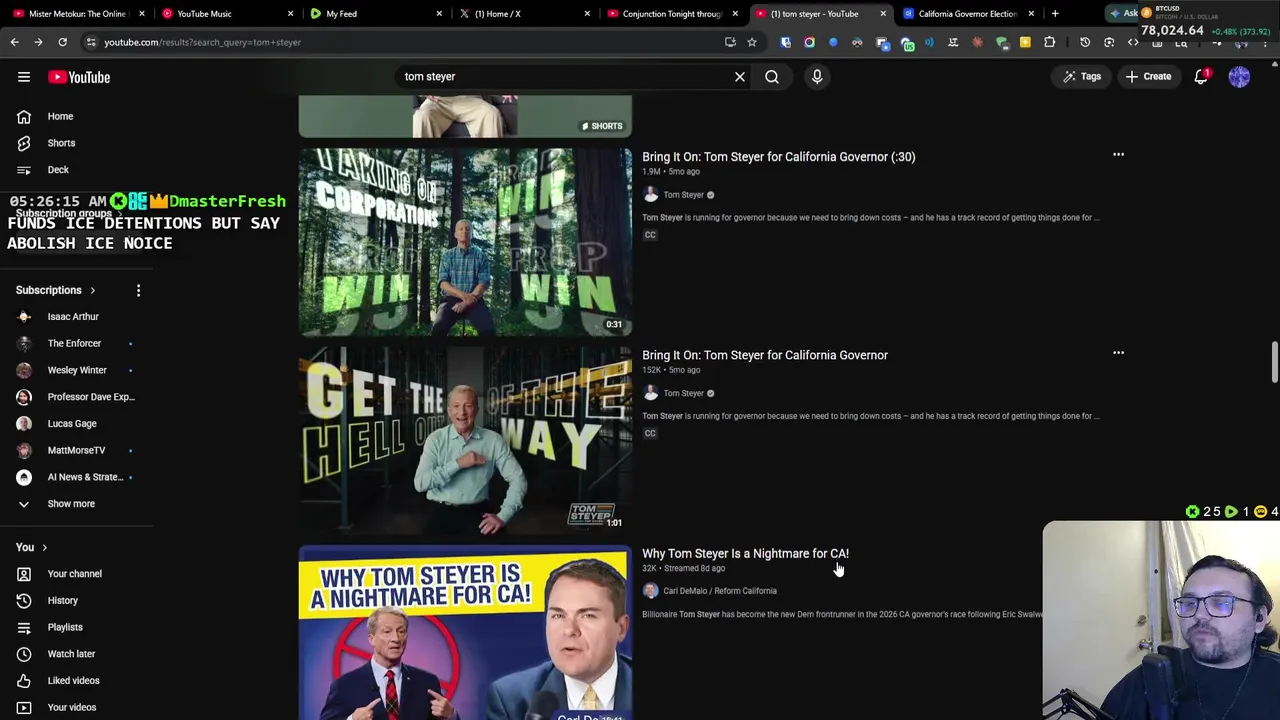Close the tom steyer YouTube tab
This screenshot has height=720, width=1280.
point(883,14)
